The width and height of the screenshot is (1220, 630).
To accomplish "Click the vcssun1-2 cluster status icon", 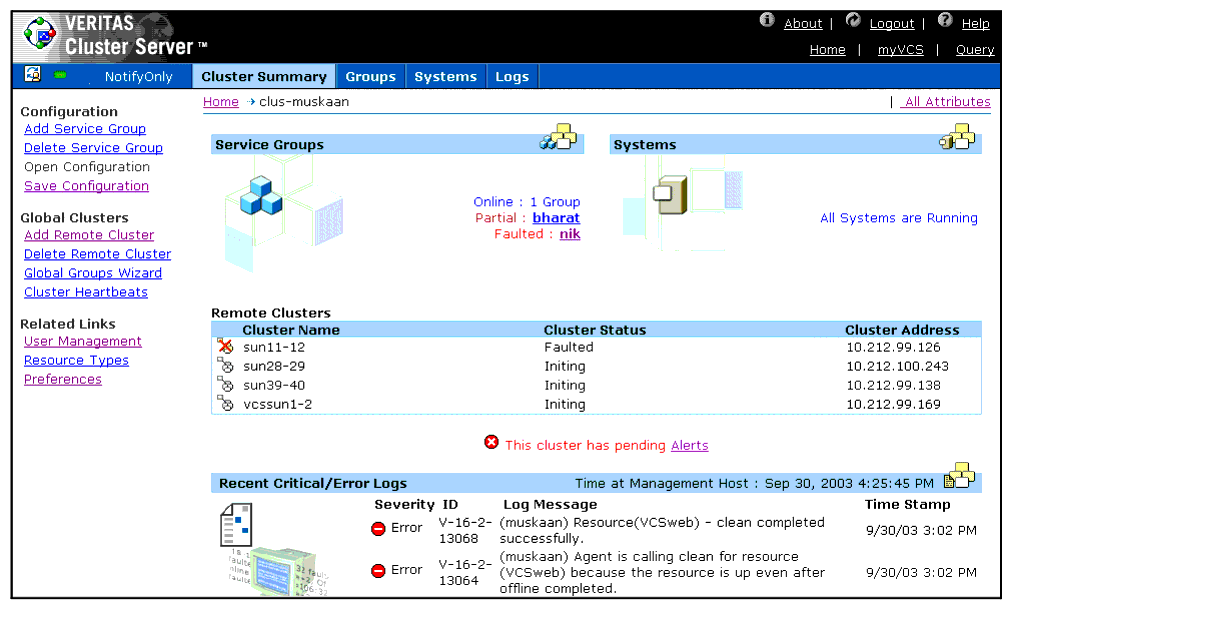I will click(225, 404).
